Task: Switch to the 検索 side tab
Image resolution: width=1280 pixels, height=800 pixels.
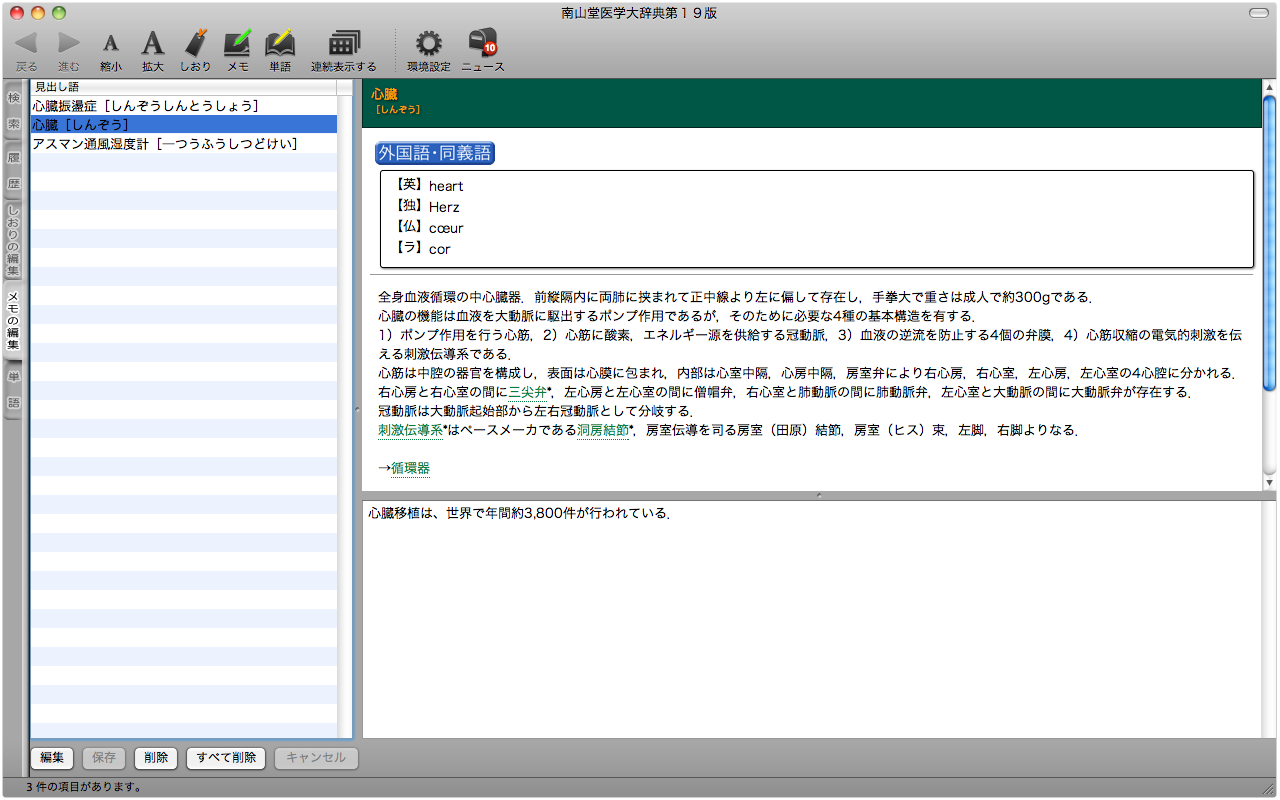Action: click(14, 110)
